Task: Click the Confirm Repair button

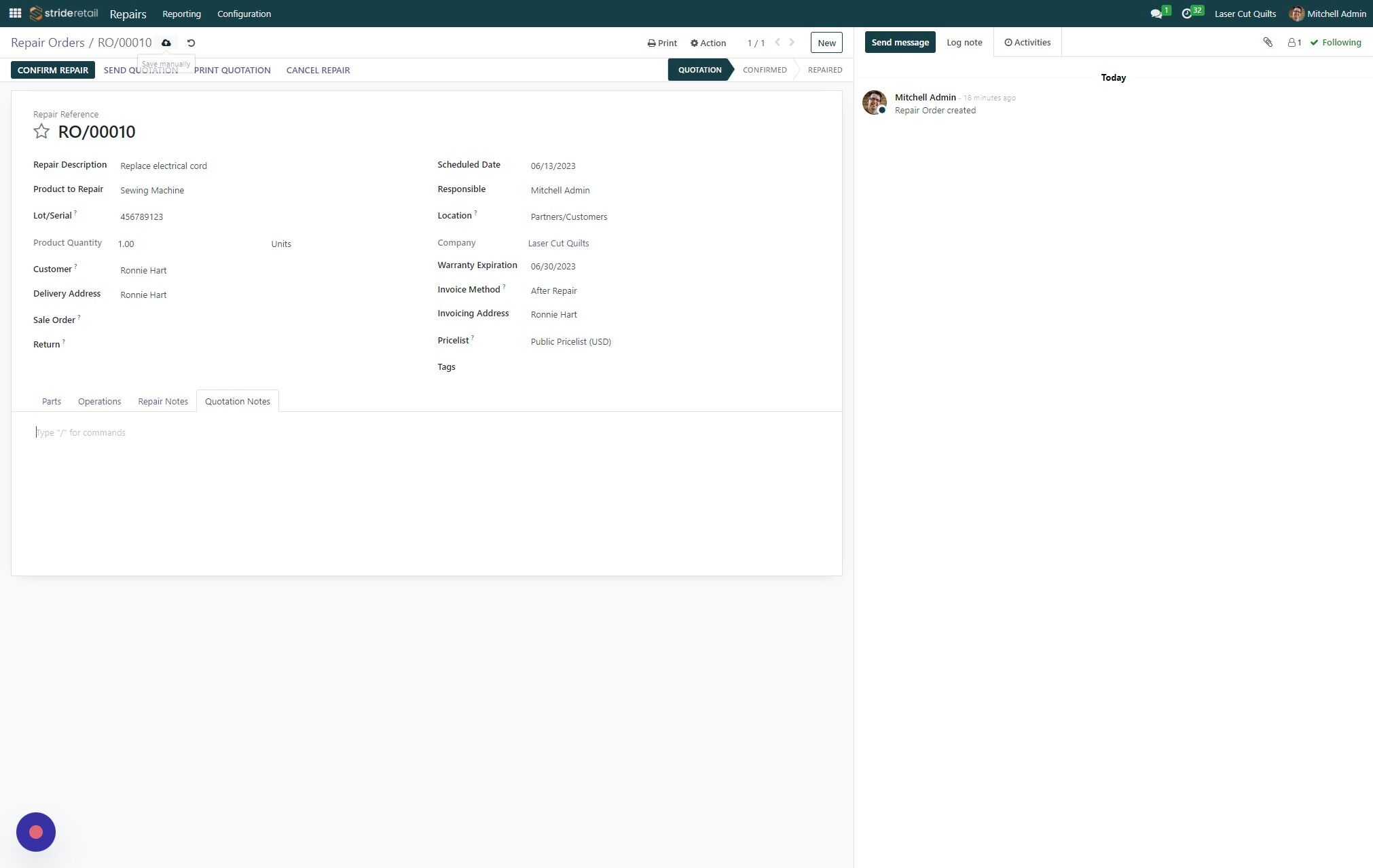Action: point(53,70)
